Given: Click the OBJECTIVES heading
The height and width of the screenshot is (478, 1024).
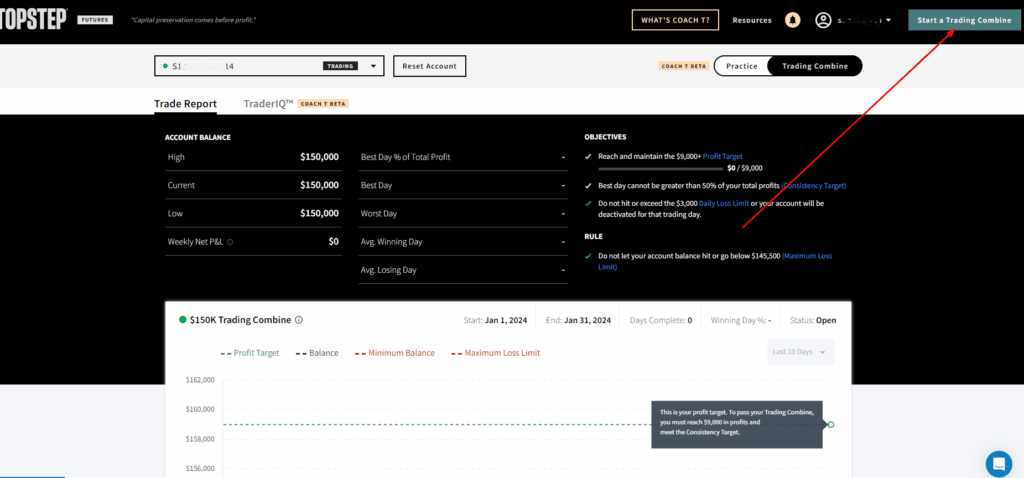Looking at the screenshot, I should point(605,137).
